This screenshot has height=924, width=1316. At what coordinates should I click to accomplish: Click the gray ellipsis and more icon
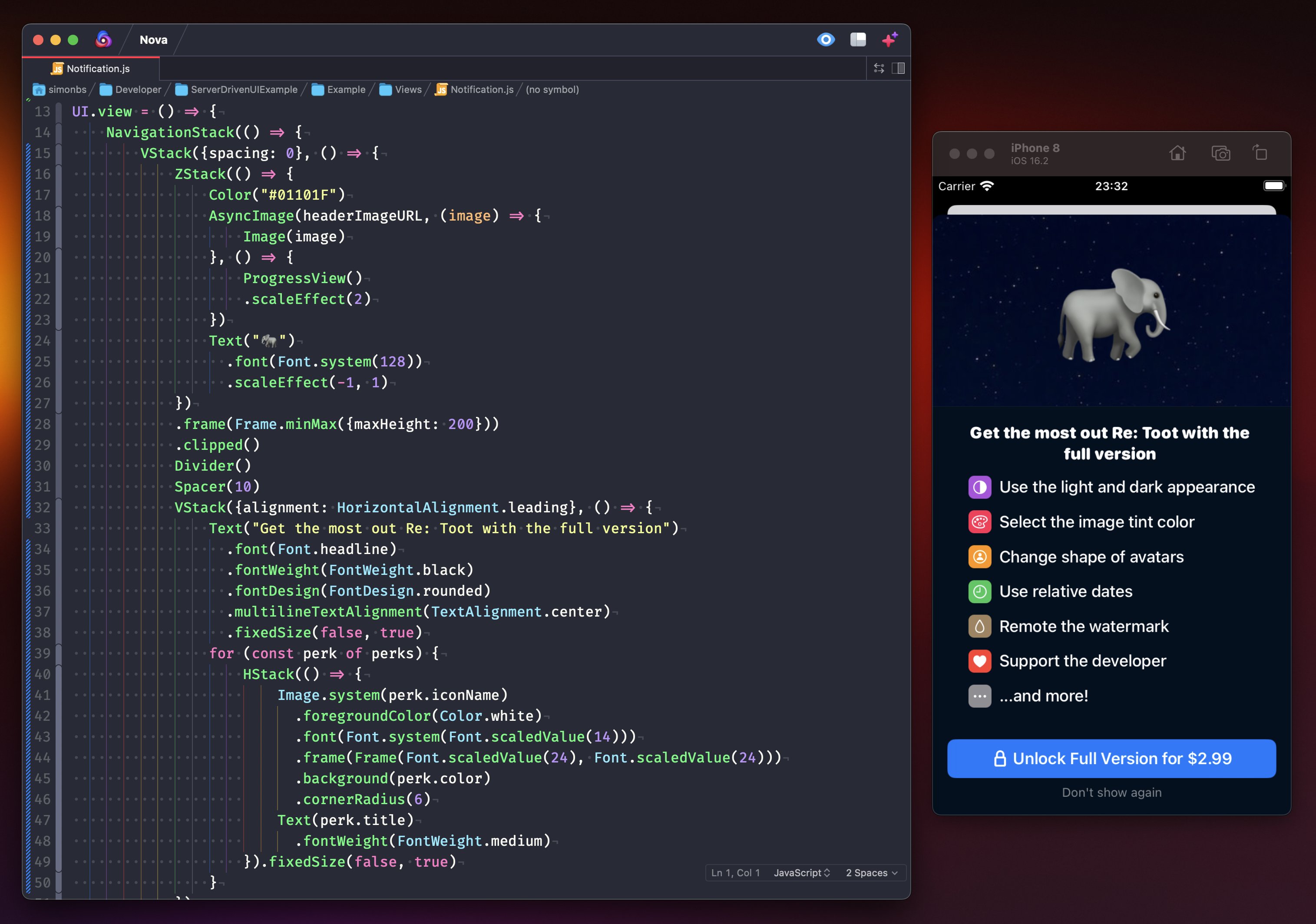979,696
